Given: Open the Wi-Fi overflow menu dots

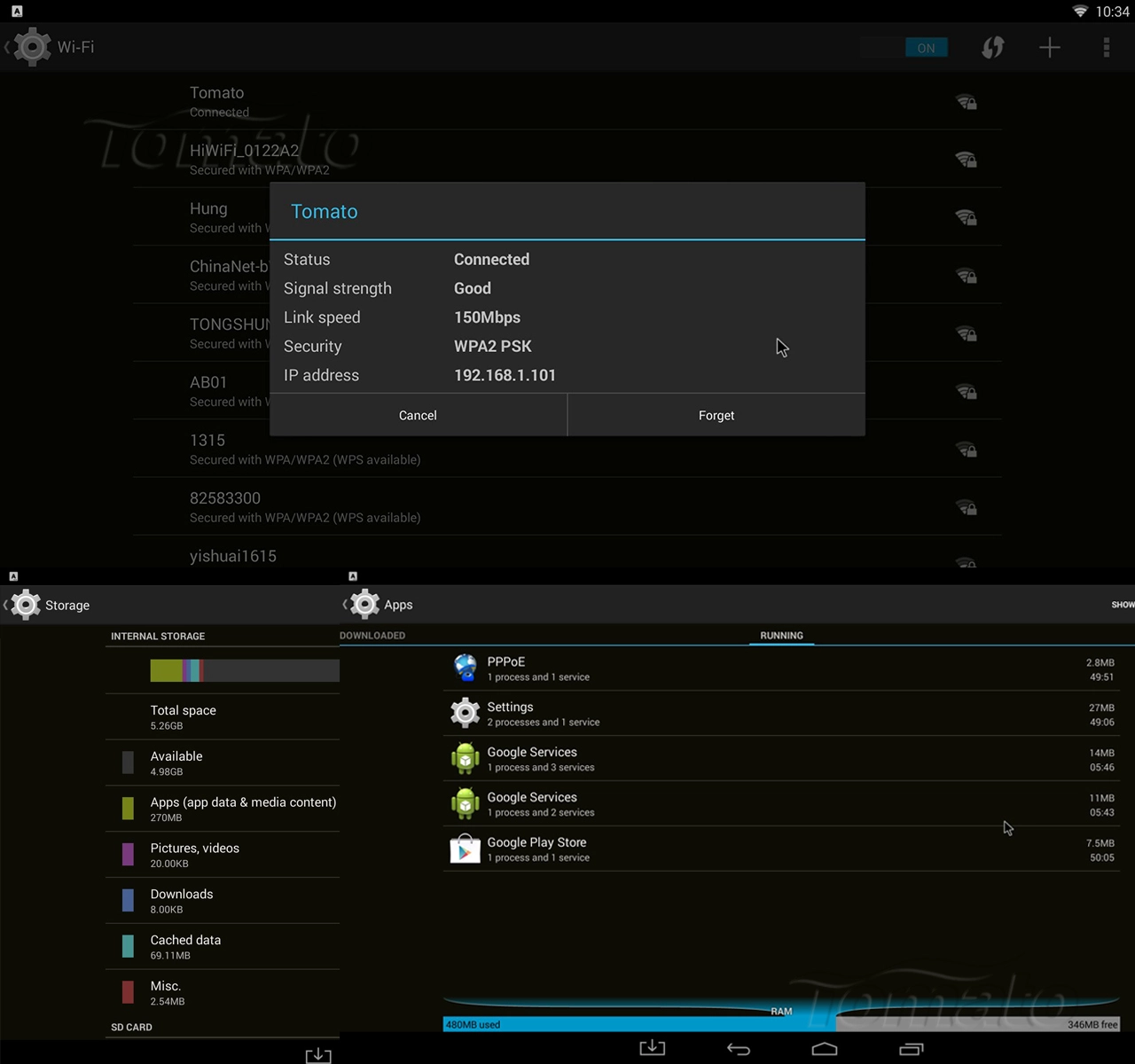Looking at the screenshot, I should pos(1106,47).
